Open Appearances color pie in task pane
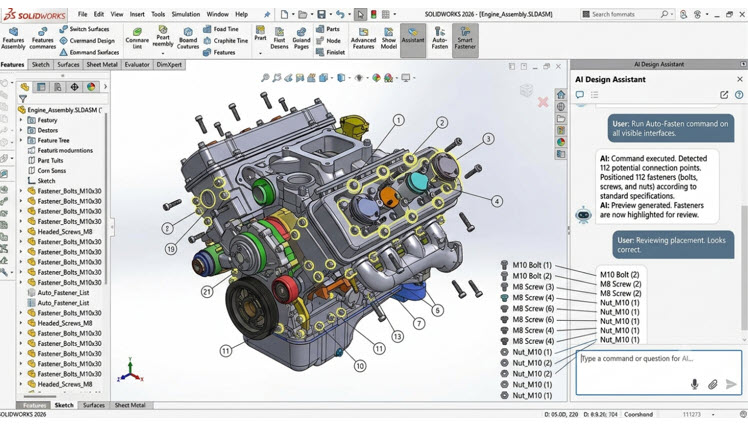 [561, 142]
